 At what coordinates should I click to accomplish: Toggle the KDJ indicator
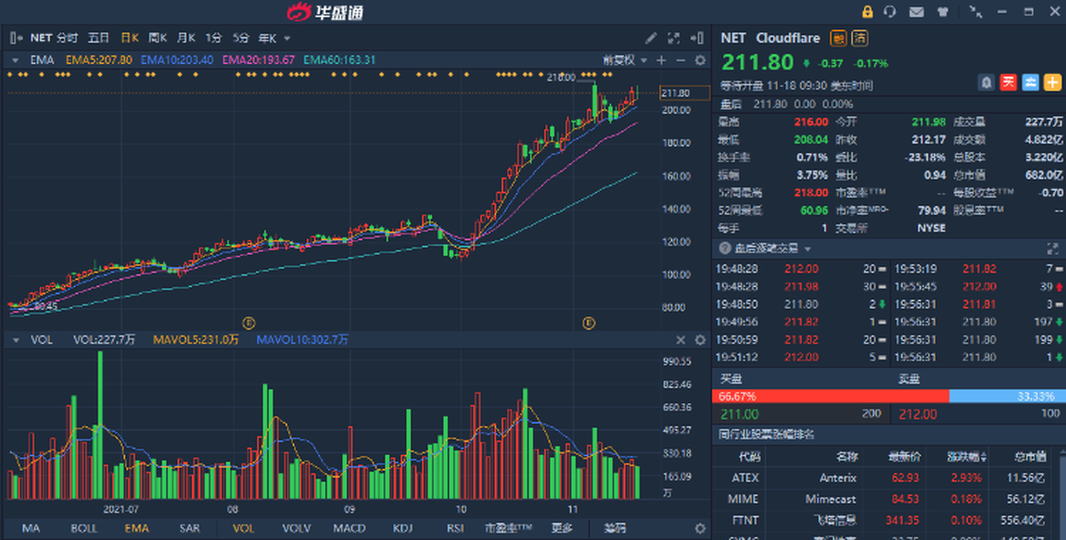pyautogui.click(x=403, y=528)
